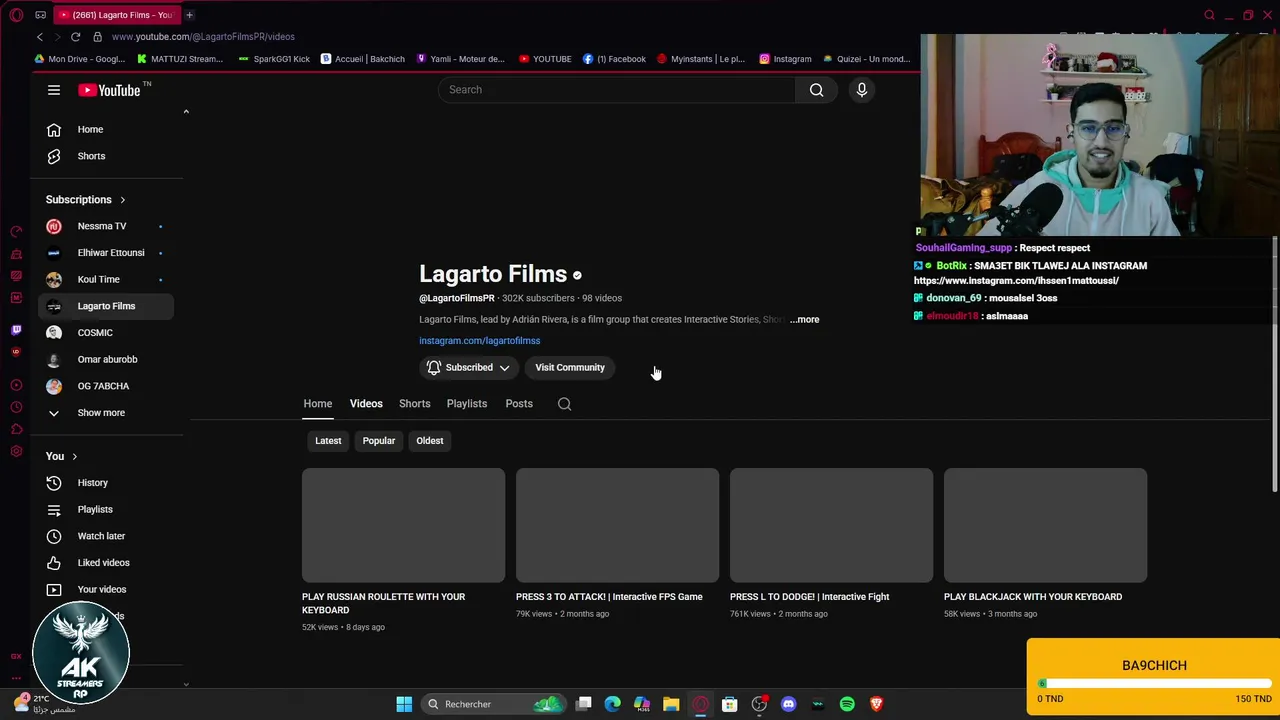The width and height of the screenshot is (1280, 720).
Task: Open Playlists in the sidebar
Action: tap(107, 509)
